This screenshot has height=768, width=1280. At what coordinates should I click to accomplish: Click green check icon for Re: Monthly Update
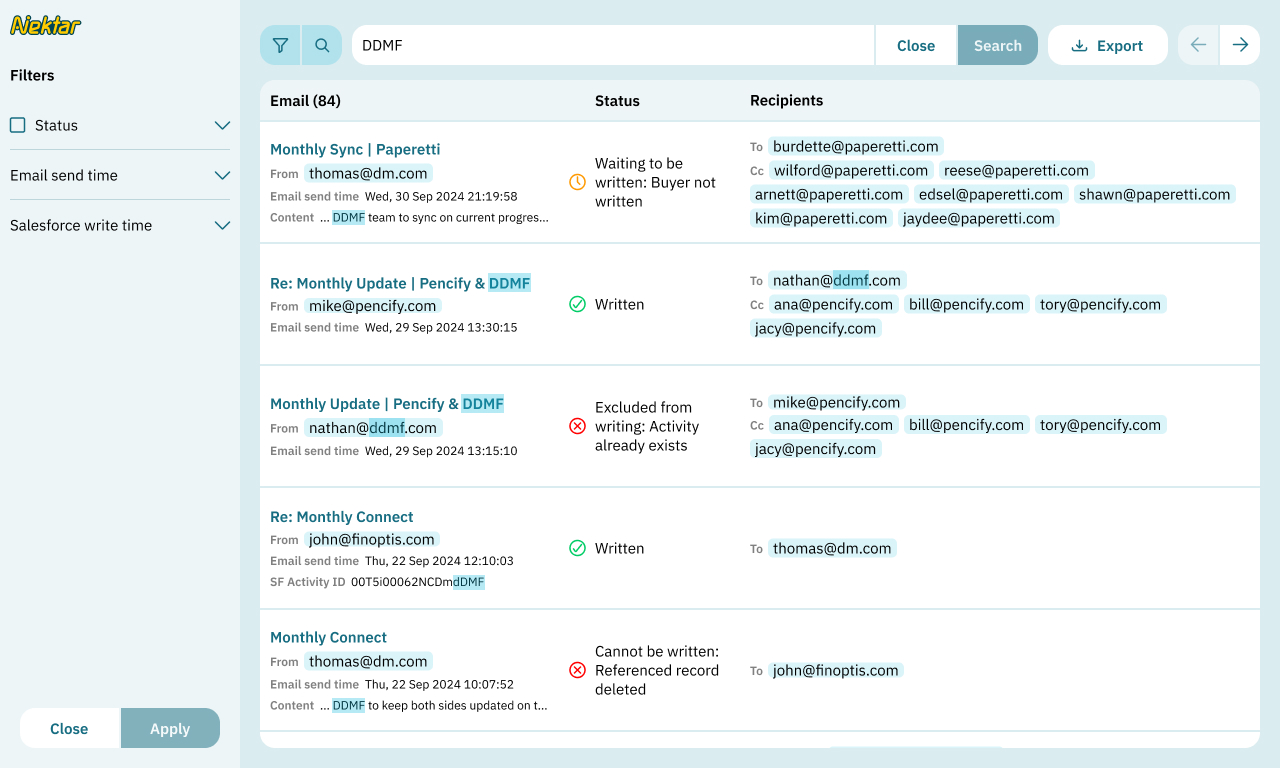(x=577, y=304)
